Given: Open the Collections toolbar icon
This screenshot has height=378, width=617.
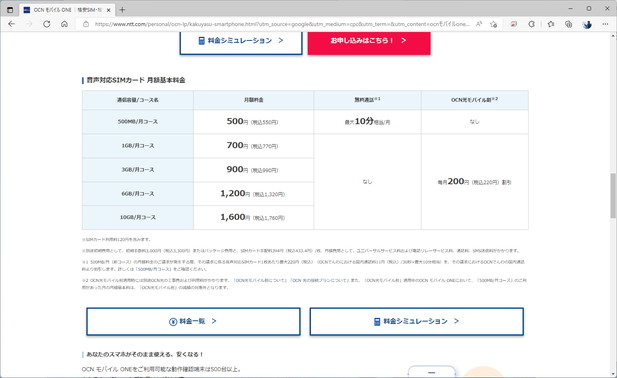Looking at the screenshot, I should (x=568, y=24).
